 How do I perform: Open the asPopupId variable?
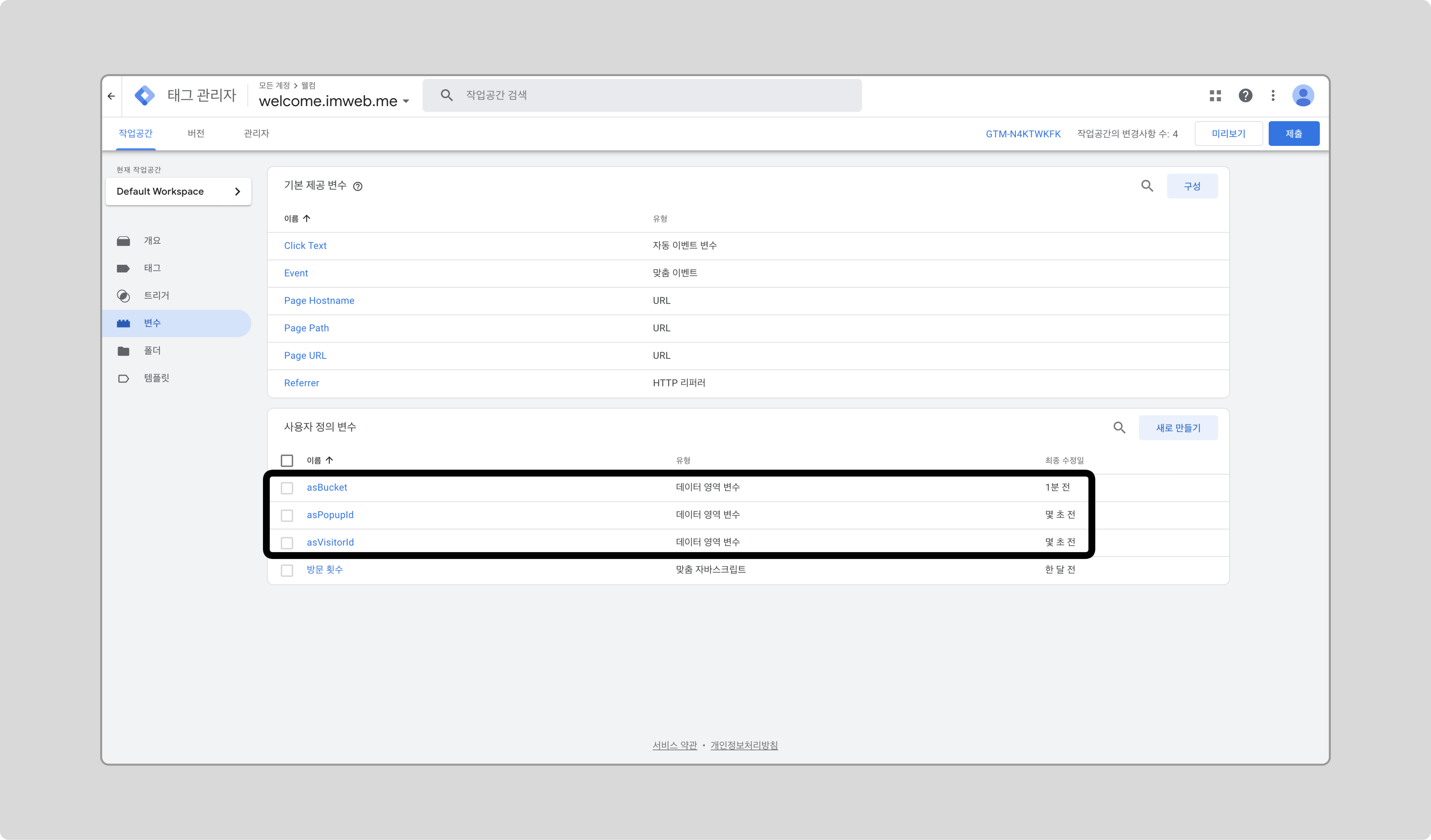[331, 515]
